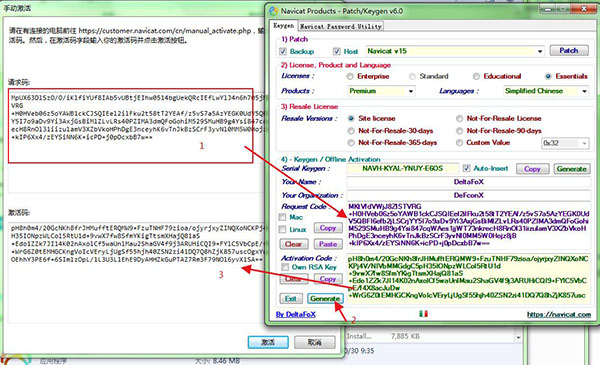Enable the Auto-Insert checkbox
Viewport: 600px width, 365px height.
[x=466, y=168]
